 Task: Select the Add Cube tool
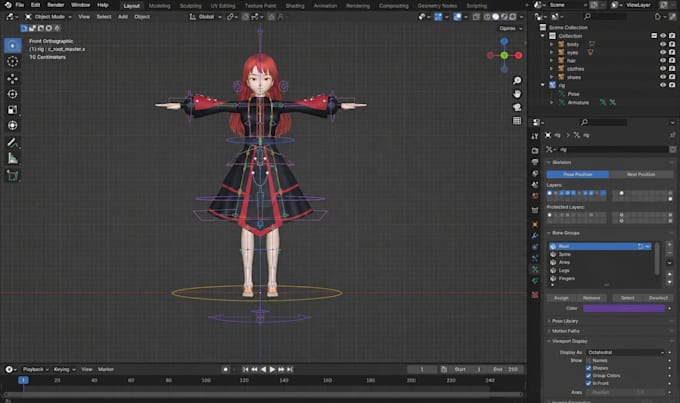[x=13, y=175]
